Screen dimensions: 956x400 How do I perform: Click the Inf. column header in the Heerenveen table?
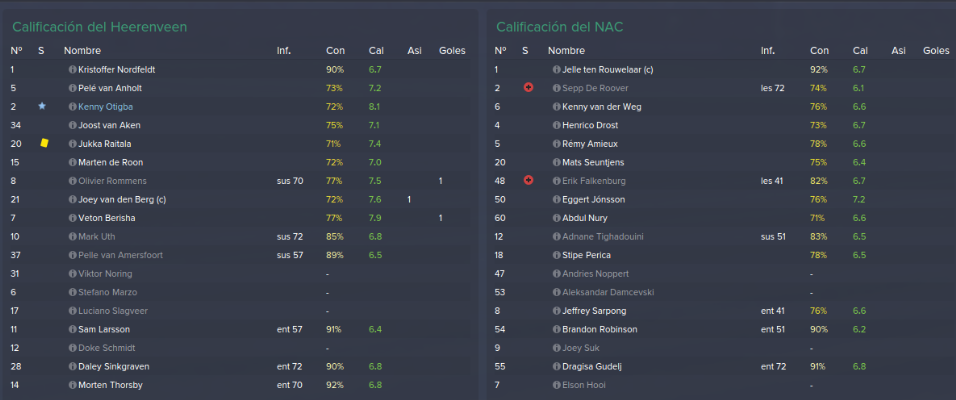(x=284, y=51)
